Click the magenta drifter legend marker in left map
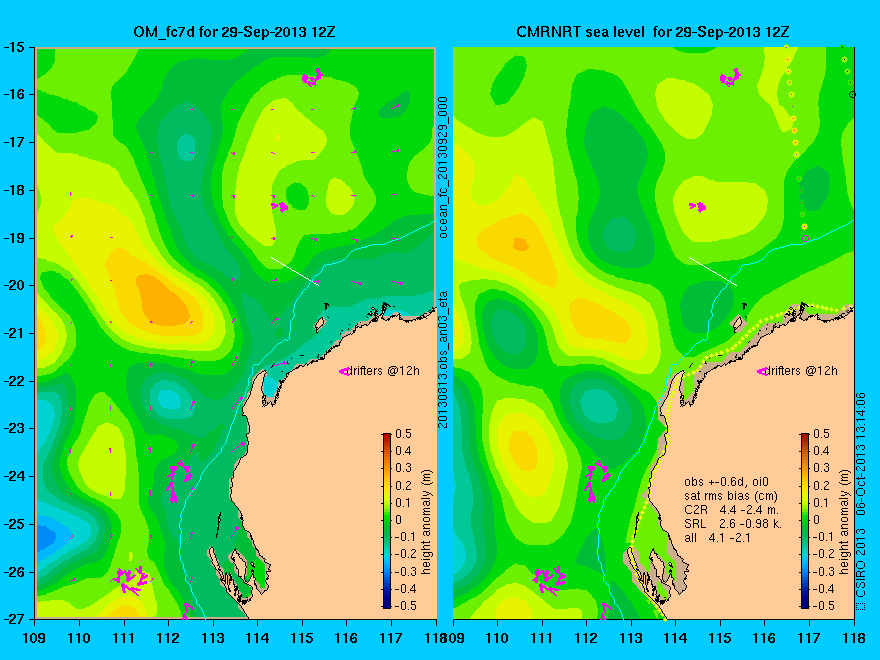This screenshot has width=880, height=660. [344, 371]
